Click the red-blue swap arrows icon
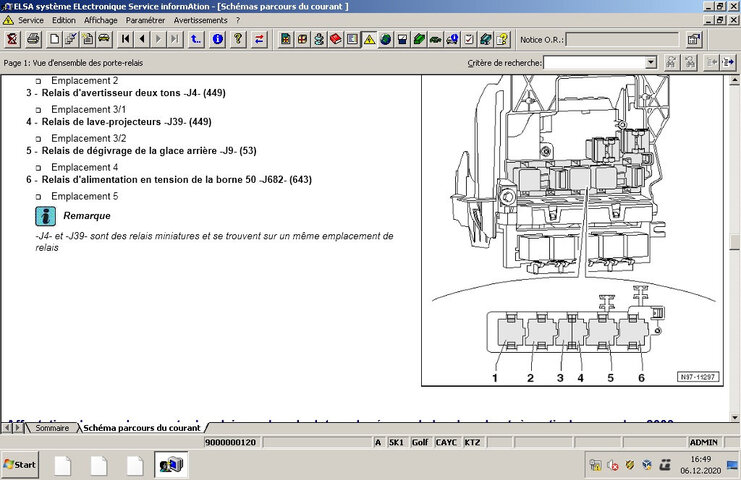 tap(259, 39)
